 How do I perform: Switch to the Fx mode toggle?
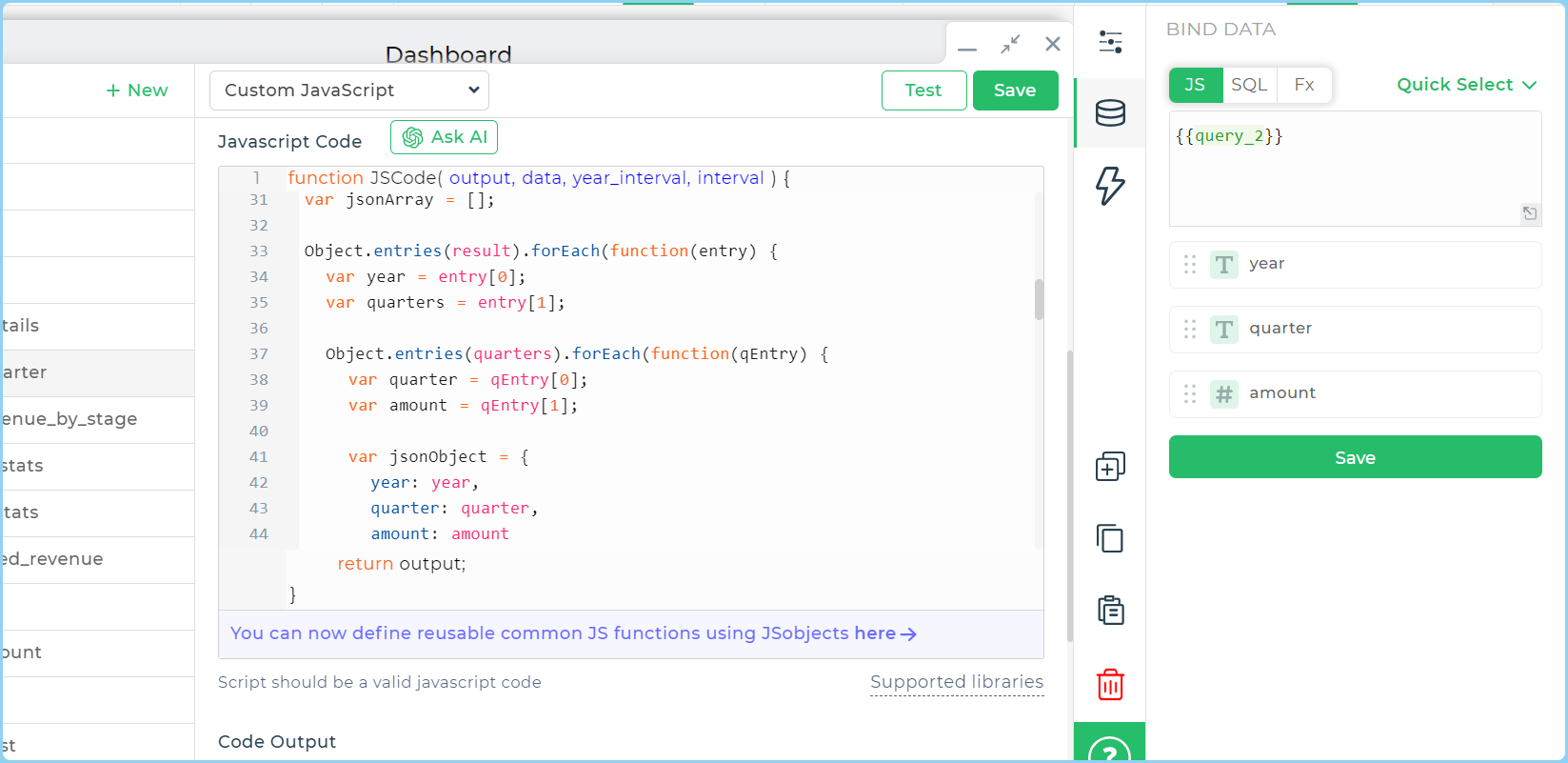point(1304,85)
